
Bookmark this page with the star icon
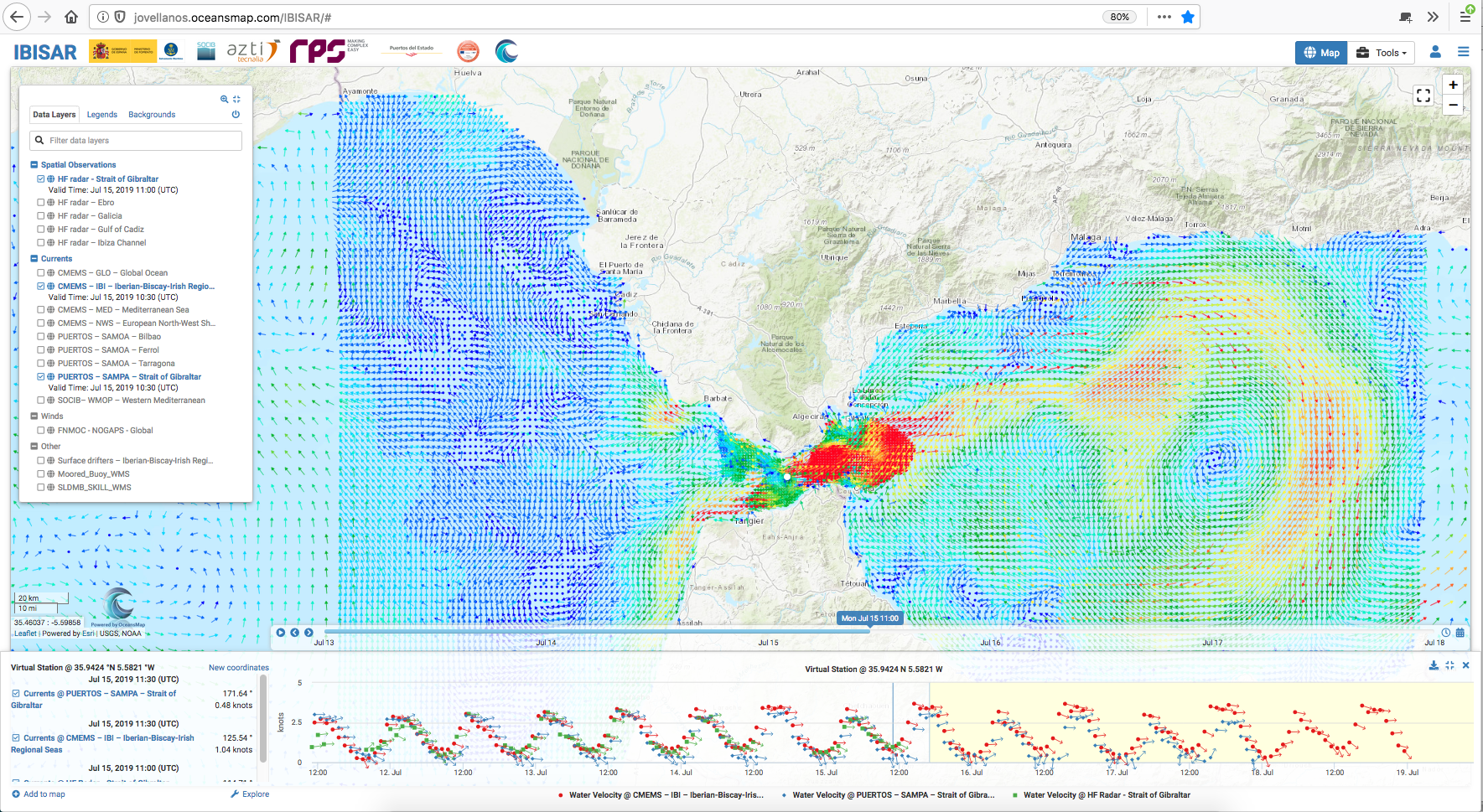[1188, 17]
